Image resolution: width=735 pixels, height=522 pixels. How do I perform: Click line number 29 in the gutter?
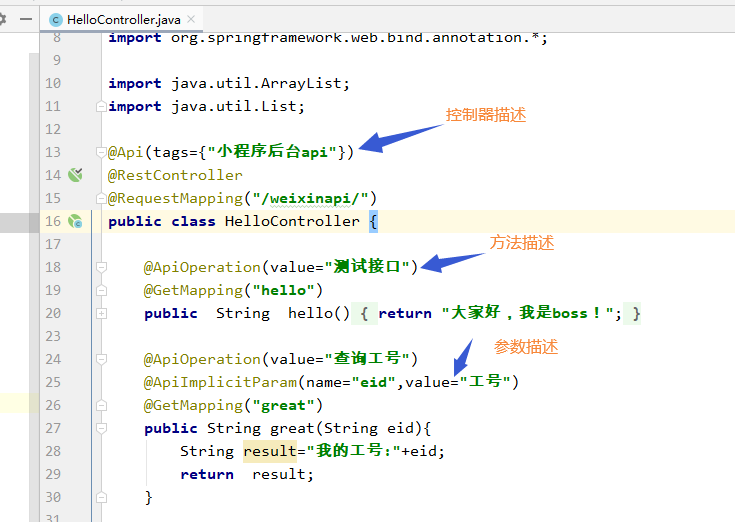coord(53,474)
